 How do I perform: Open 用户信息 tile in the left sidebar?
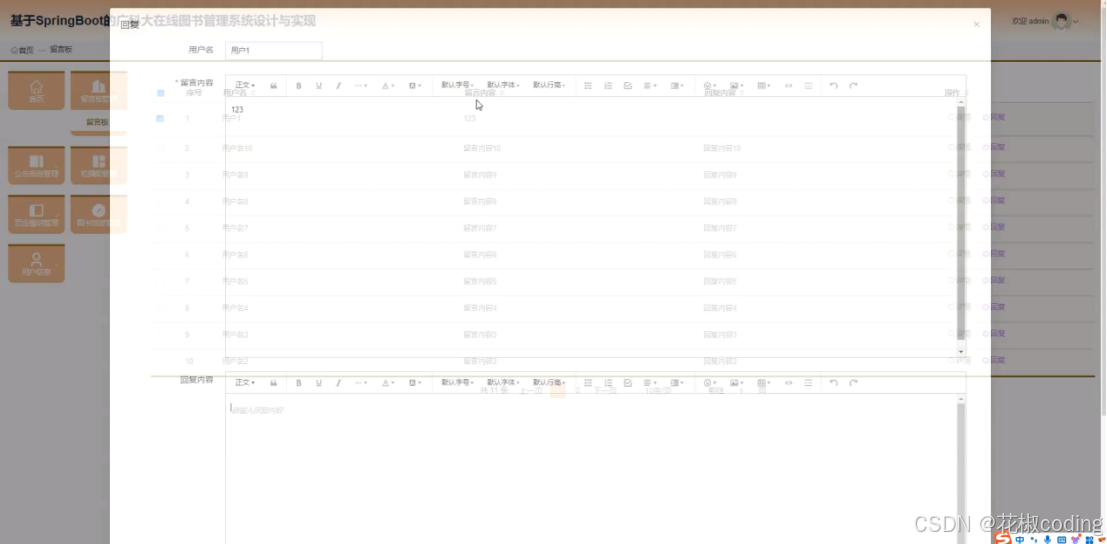coord(36,263)
